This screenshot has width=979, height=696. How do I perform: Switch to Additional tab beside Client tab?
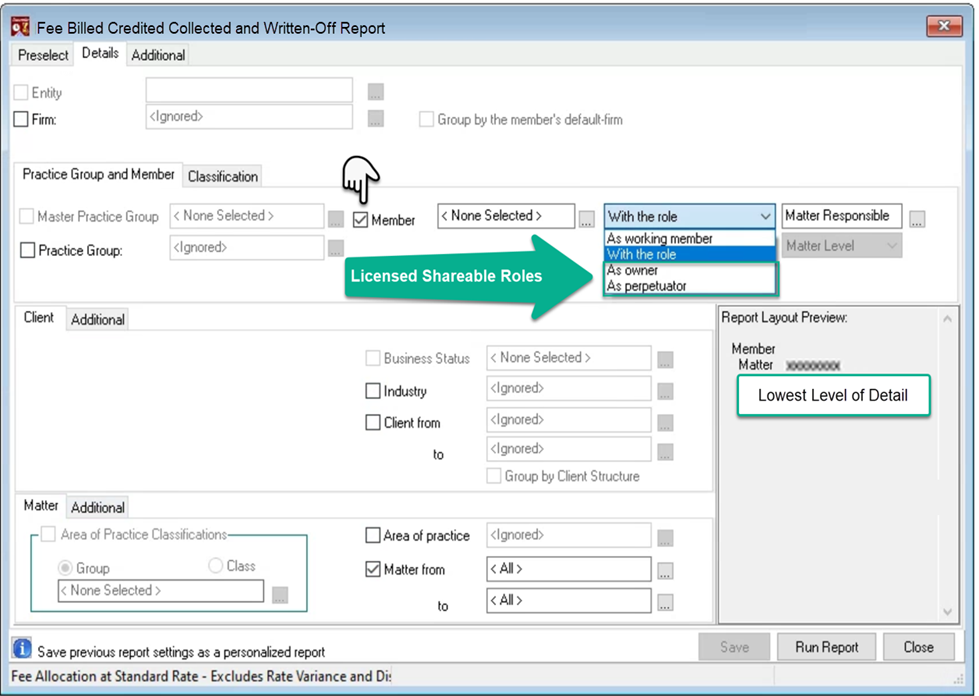(x=97, y=320)
